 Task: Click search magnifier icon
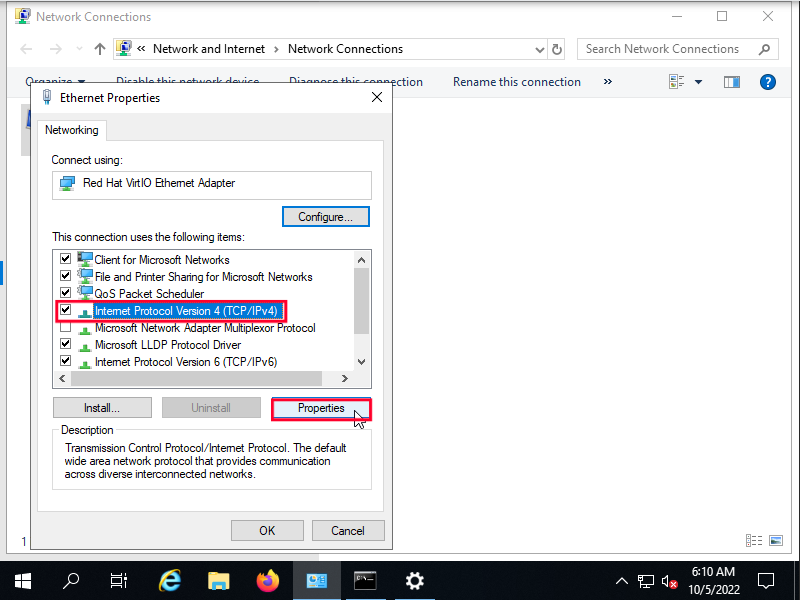click(x=764, y=49)
